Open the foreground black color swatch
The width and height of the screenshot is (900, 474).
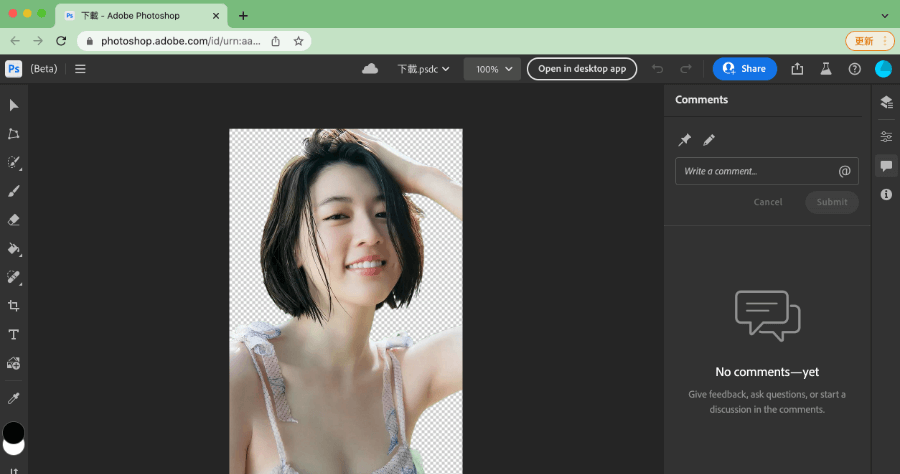[13, 432]
